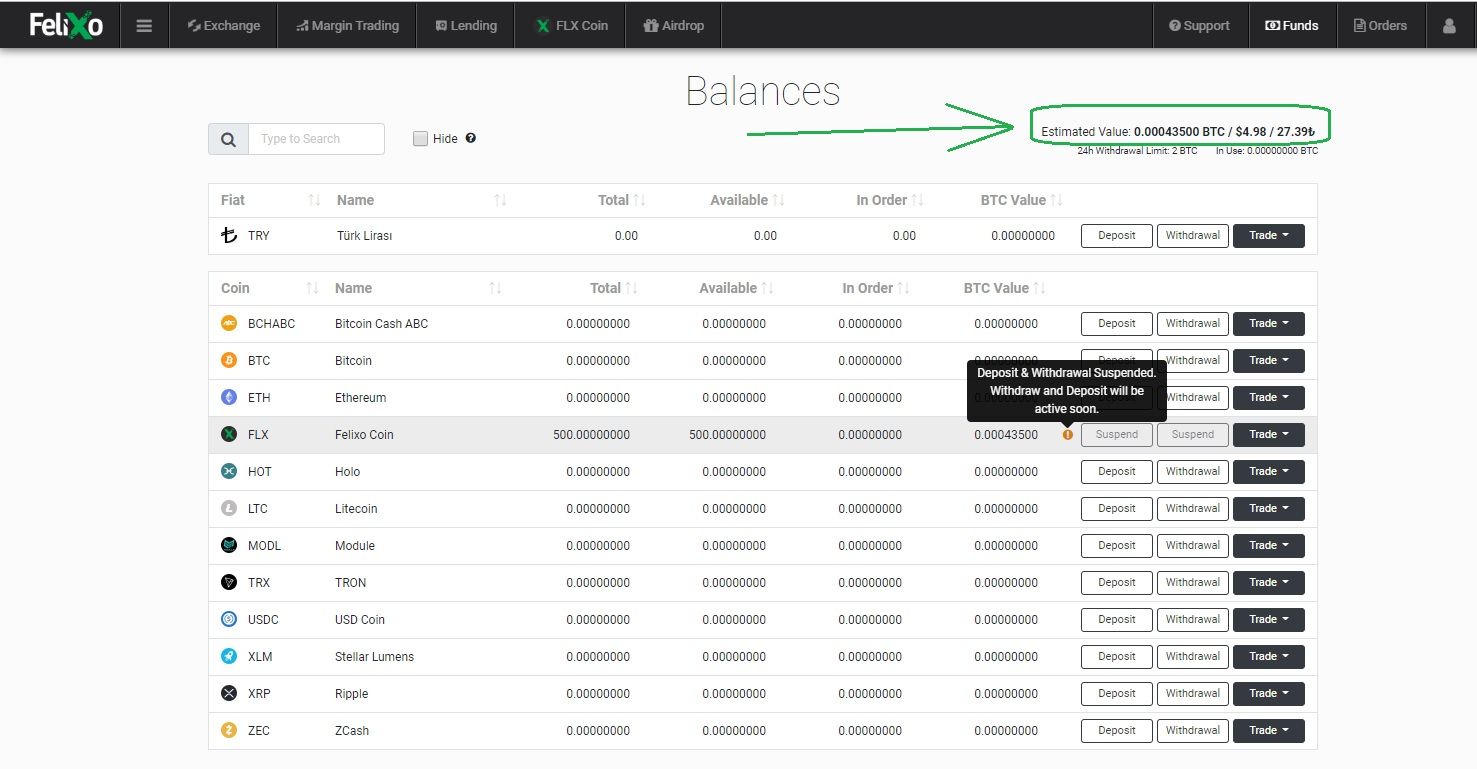Click the Stellar XLM coin icon
The height and width of the screenshot is (769, 1477).
coord(229,657)
